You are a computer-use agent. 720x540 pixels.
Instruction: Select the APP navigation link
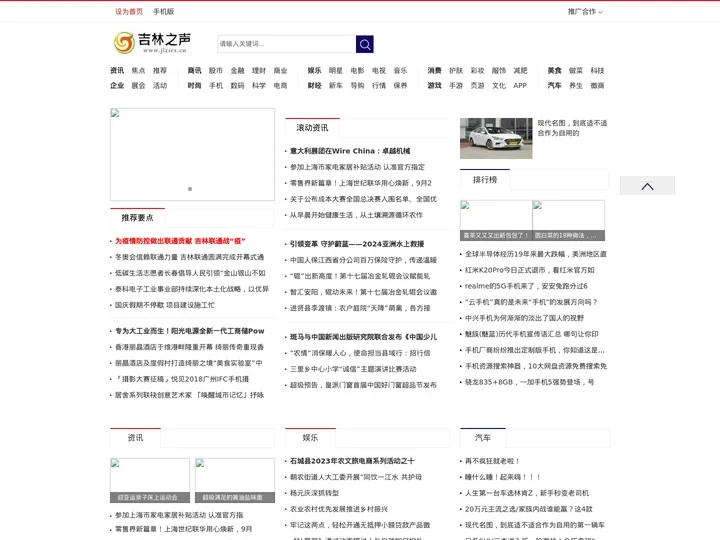pos(520,85)
